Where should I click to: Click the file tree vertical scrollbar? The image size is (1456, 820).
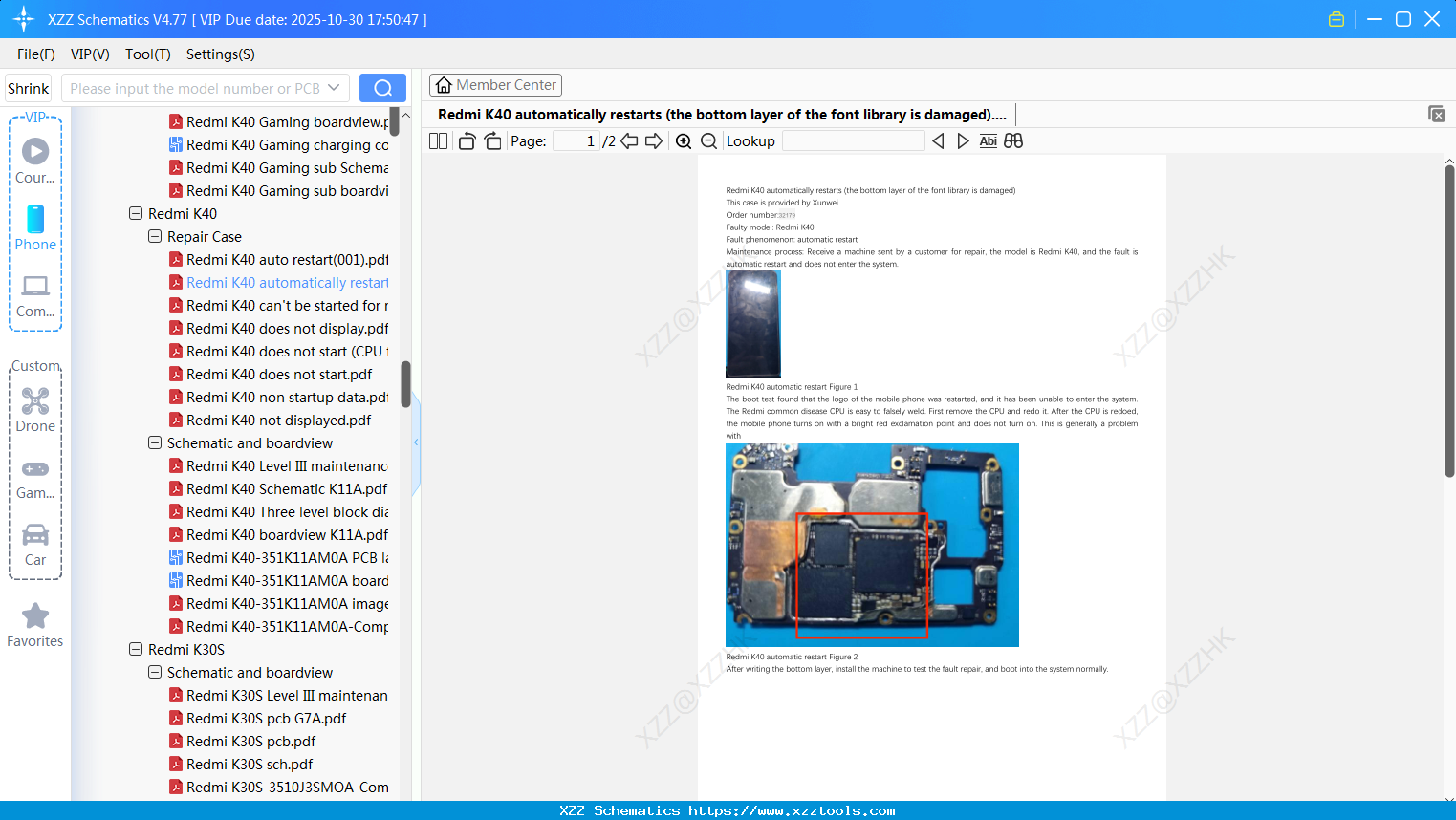point(405,383)
